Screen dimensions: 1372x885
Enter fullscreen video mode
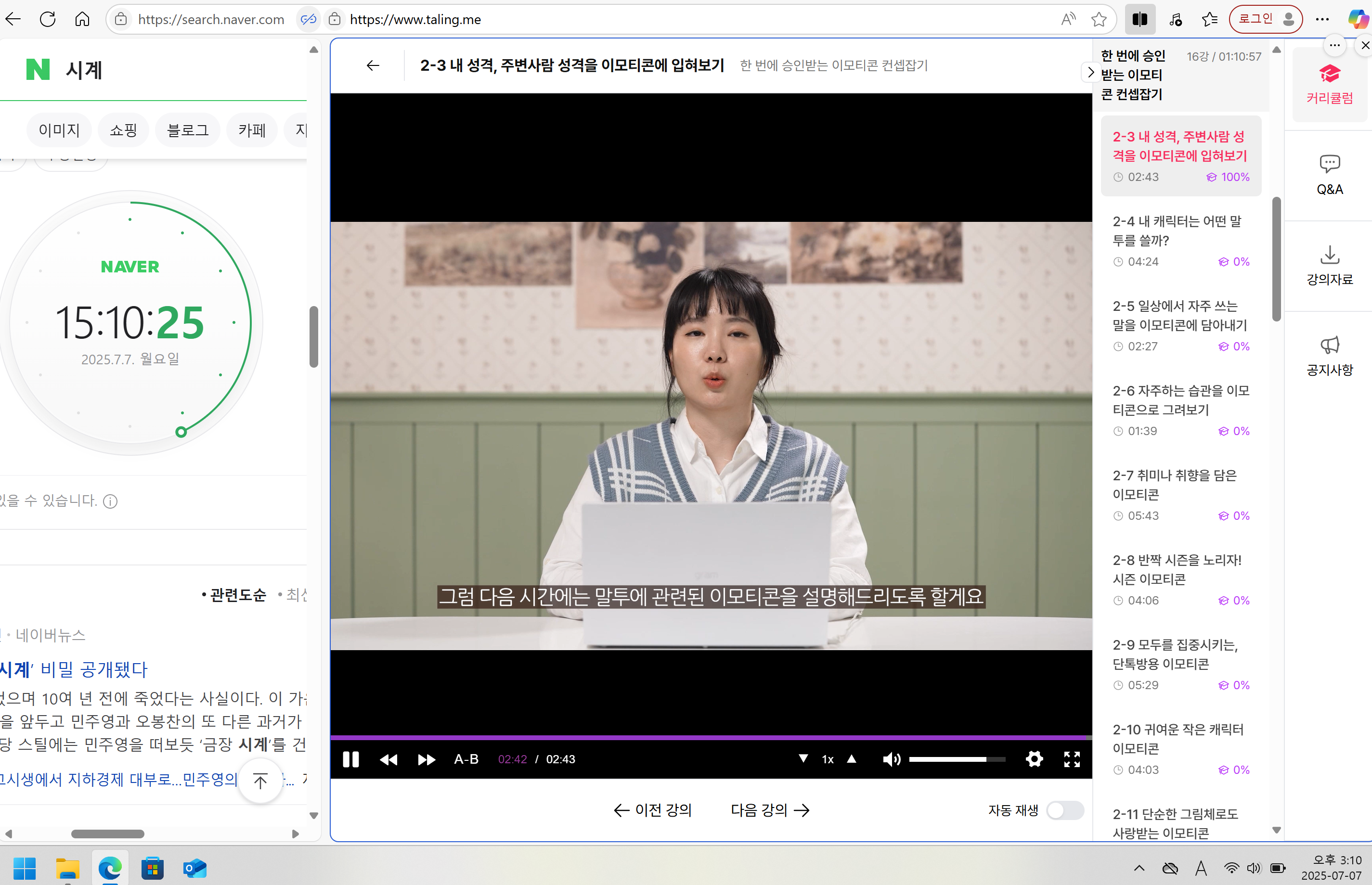[1072, 759]
